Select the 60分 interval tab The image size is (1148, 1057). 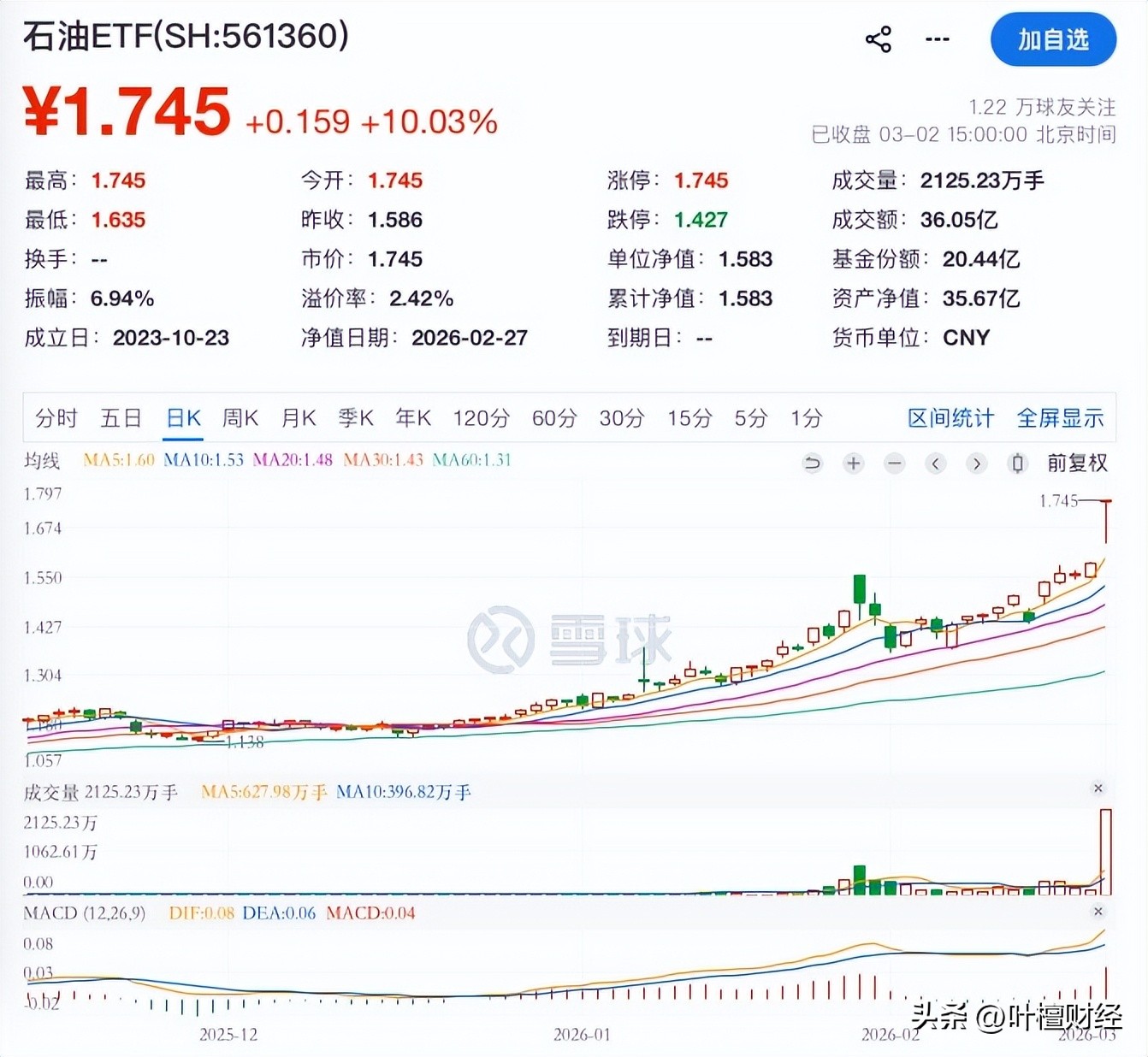pos(554,418)
